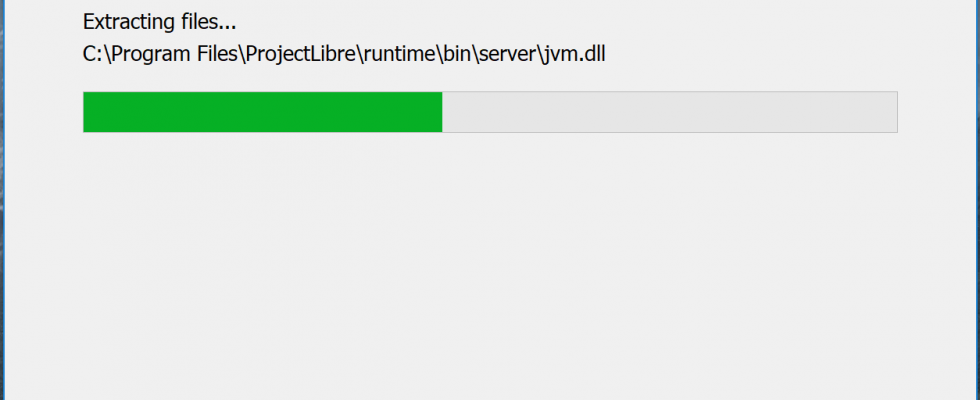Click the blank space between path and progress bar

tap(490, 79)
